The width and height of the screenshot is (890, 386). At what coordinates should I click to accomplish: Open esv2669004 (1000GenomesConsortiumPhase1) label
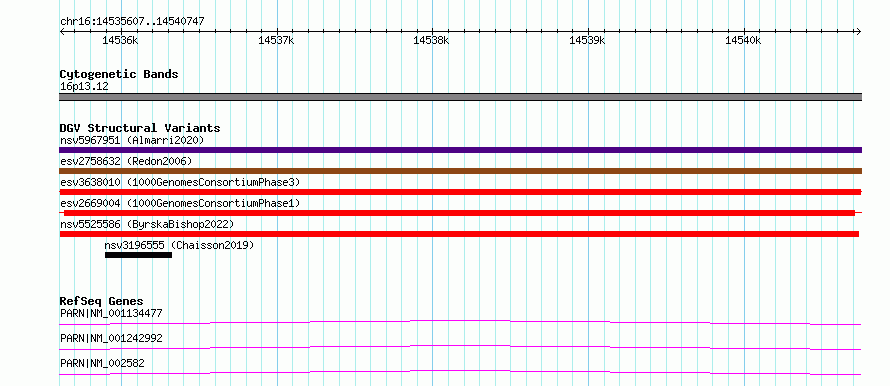pyautogui.click(x=180, y=203)
